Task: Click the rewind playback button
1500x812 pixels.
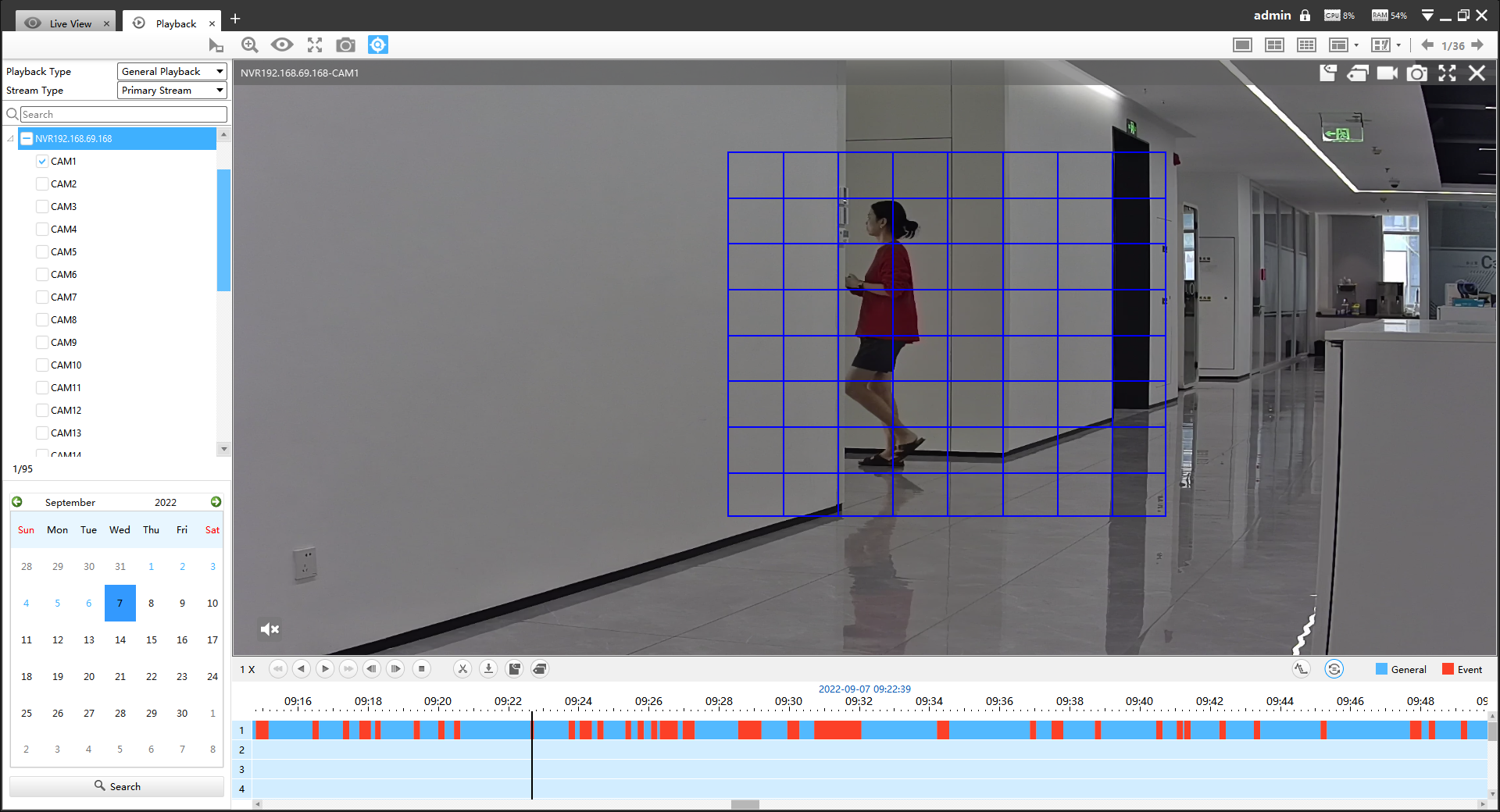Action: click(277, 669)
